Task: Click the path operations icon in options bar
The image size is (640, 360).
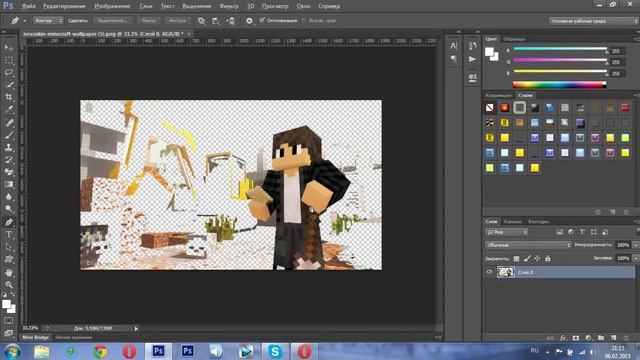Action: pyautogui.click(x=201, y=20)
